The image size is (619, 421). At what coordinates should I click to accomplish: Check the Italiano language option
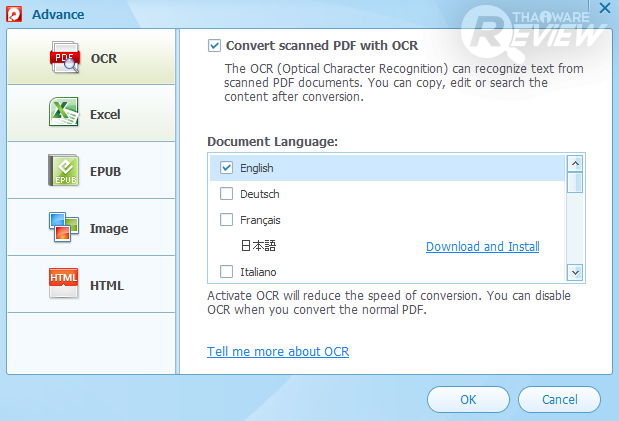coord(227,272)
